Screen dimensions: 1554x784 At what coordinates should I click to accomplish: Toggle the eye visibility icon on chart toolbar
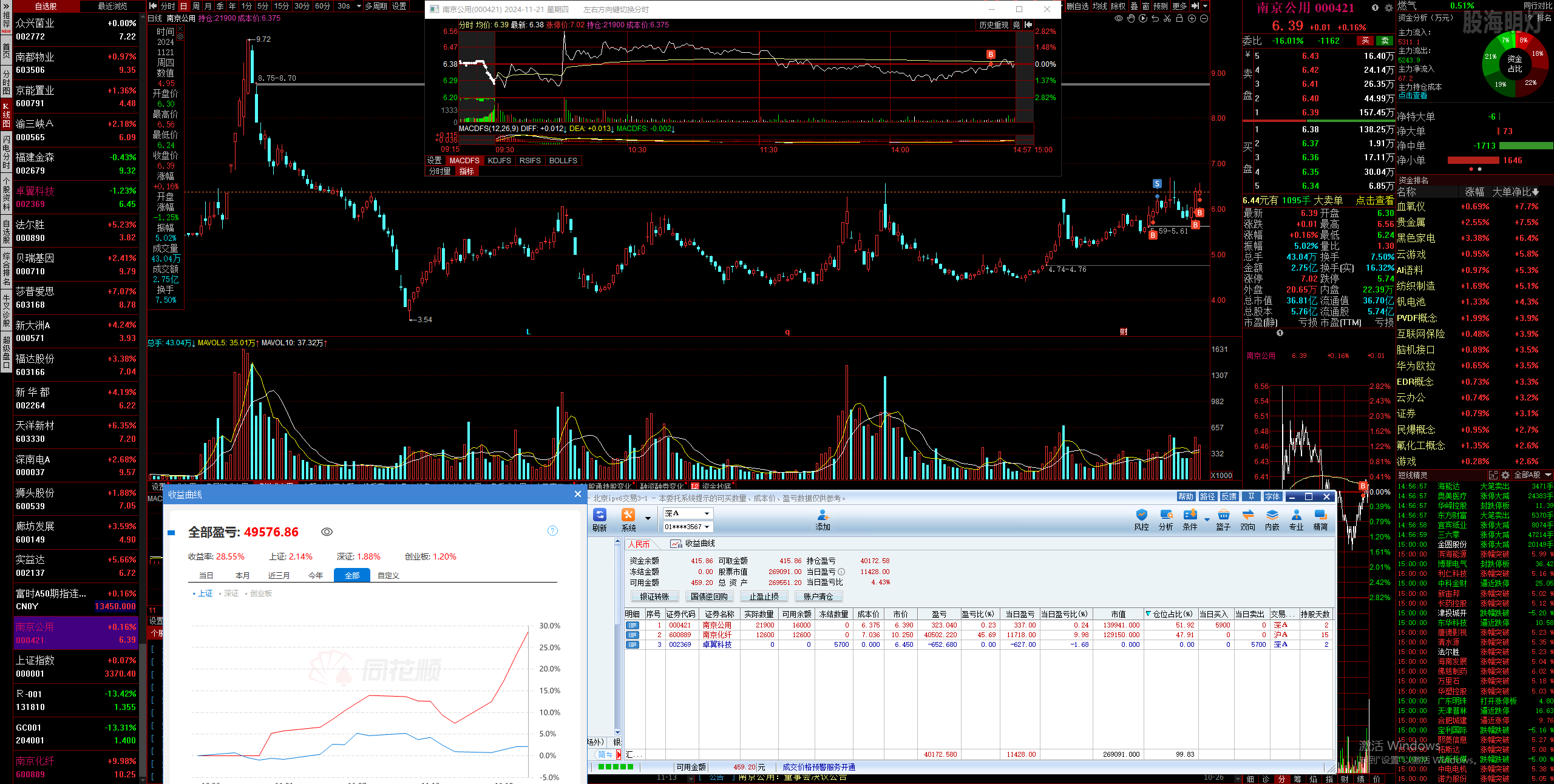point(1119,19)
